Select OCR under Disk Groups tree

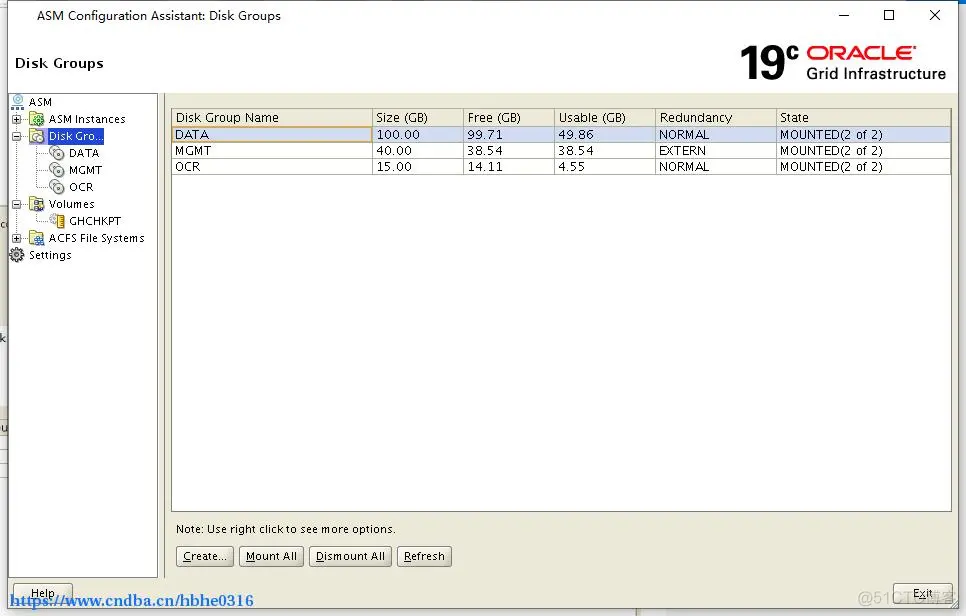pyautogui.click(x=81, y=187)
